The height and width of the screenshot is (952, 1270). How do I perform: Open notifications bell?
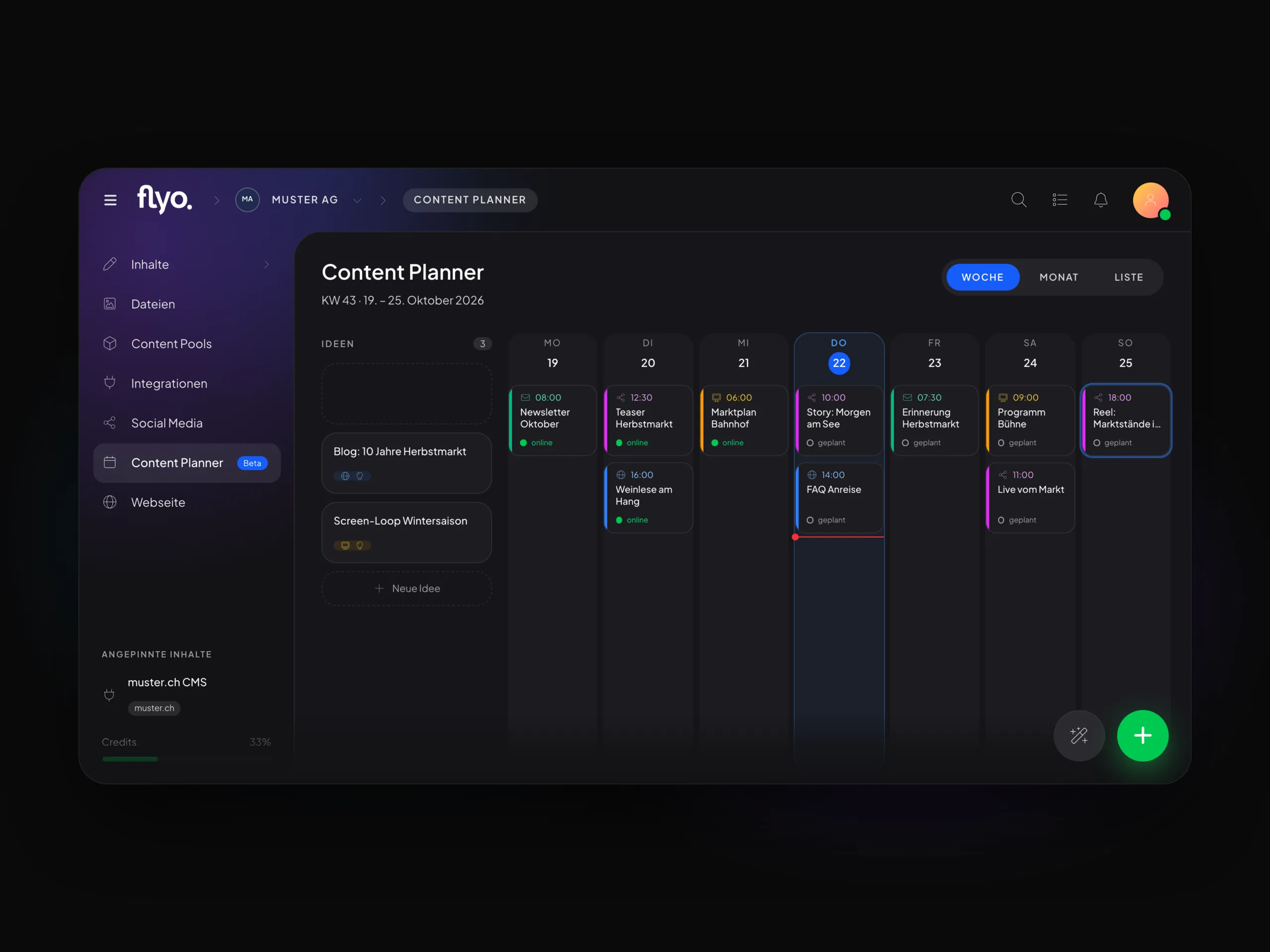1101,200
